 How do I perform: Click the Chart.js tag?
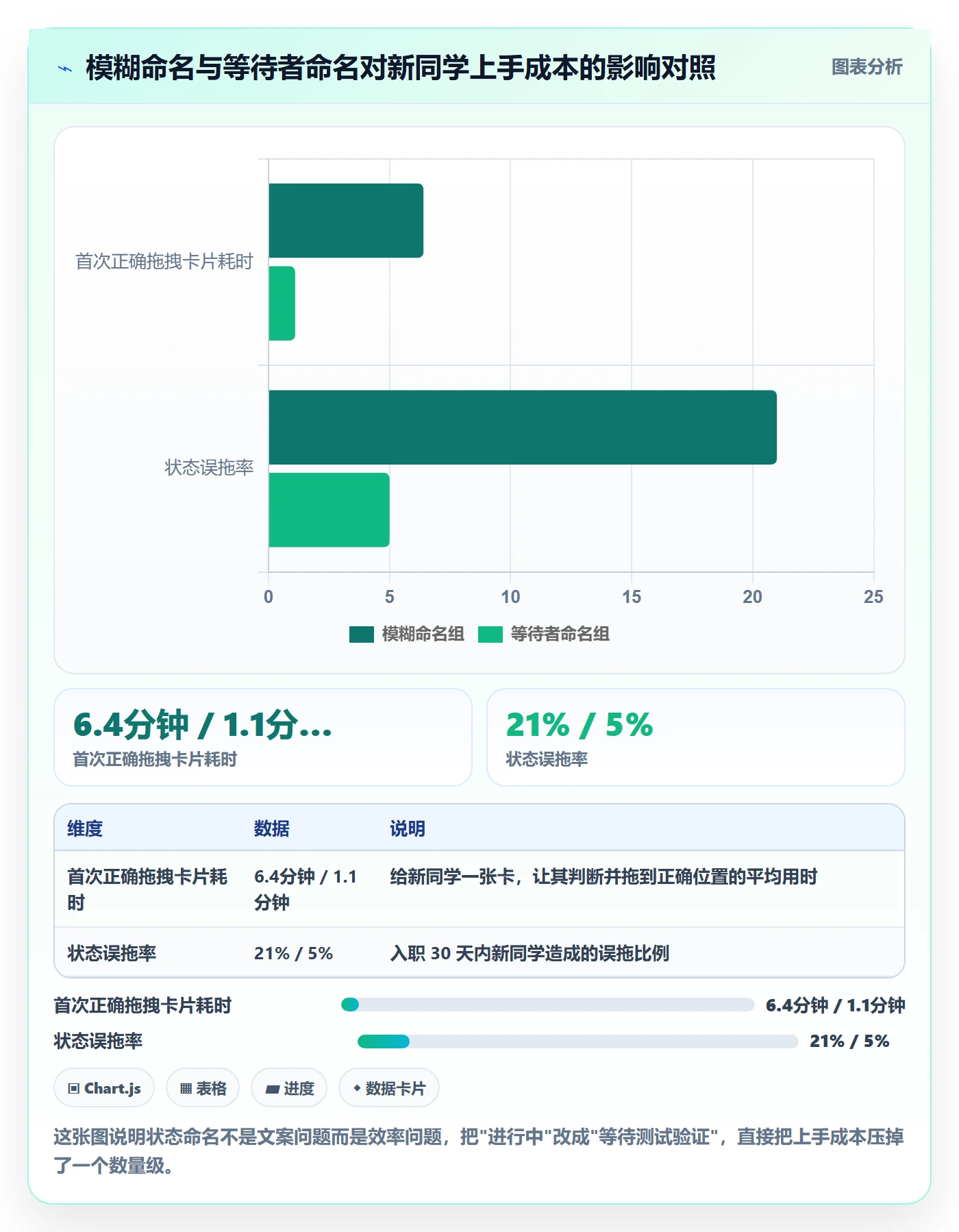104,1088
